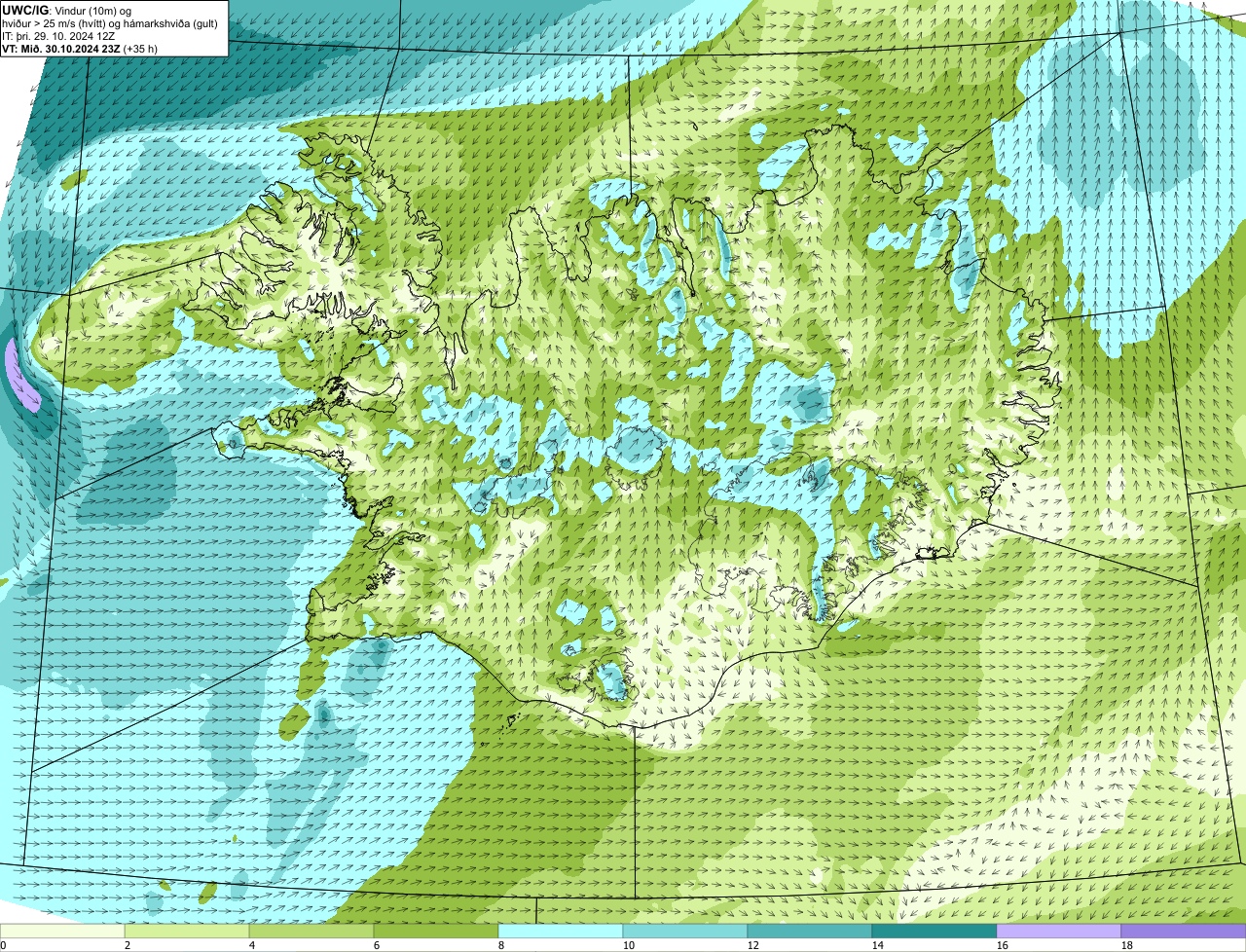Click the purple strong-wind patch off the west coast

(21, 376)
